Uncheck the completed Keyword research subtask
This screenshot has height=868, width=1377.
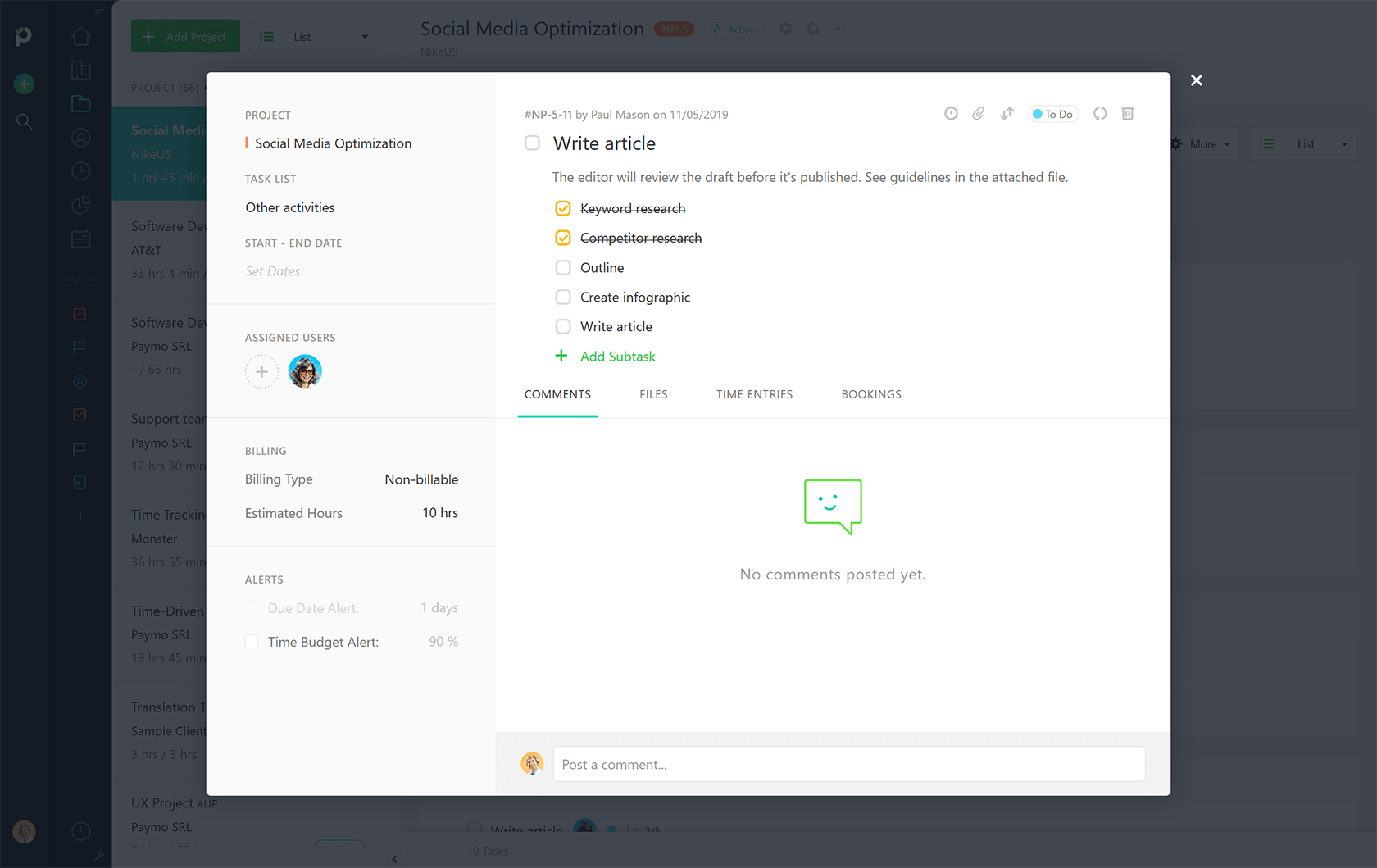pos(563,208)
